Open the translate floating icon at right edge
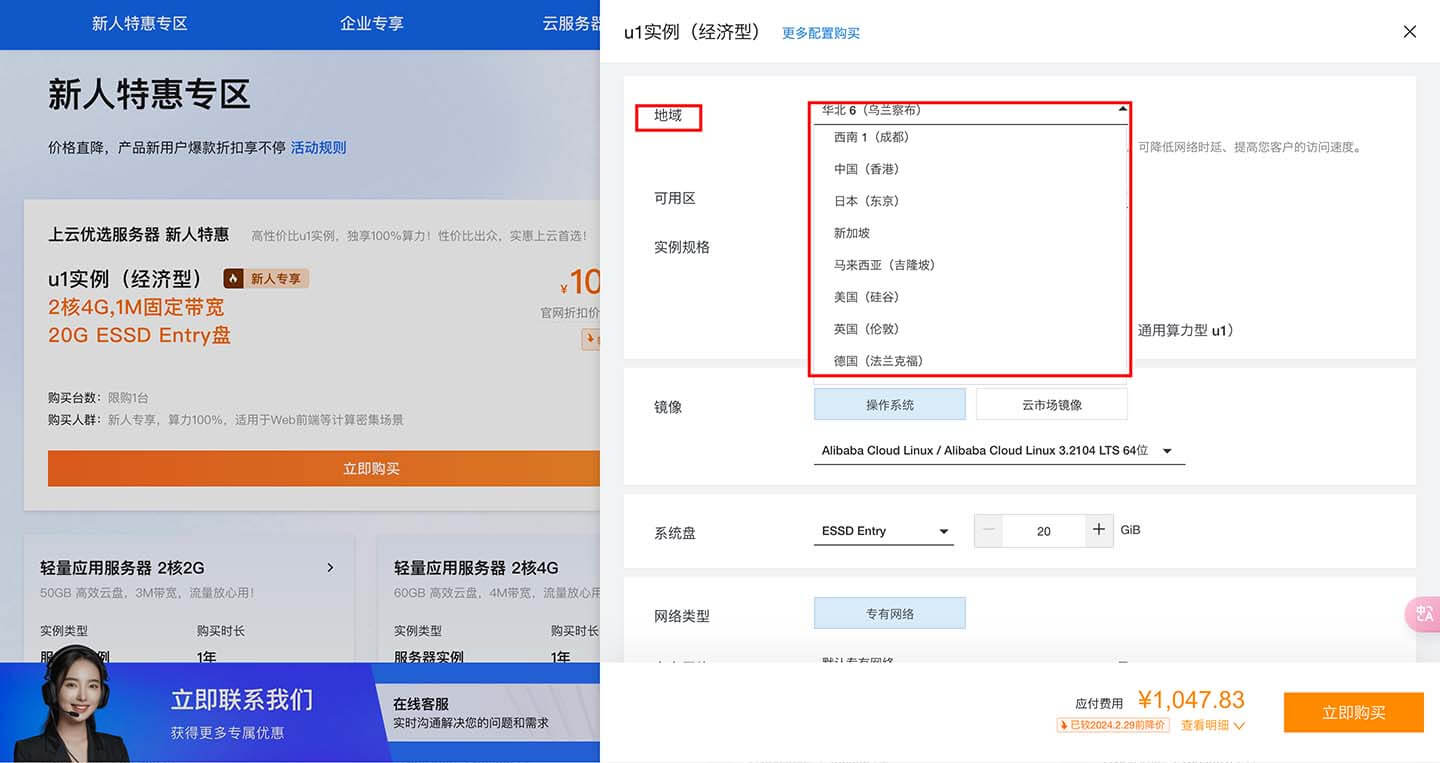 pyautogui.click(x=1424, y=614)
